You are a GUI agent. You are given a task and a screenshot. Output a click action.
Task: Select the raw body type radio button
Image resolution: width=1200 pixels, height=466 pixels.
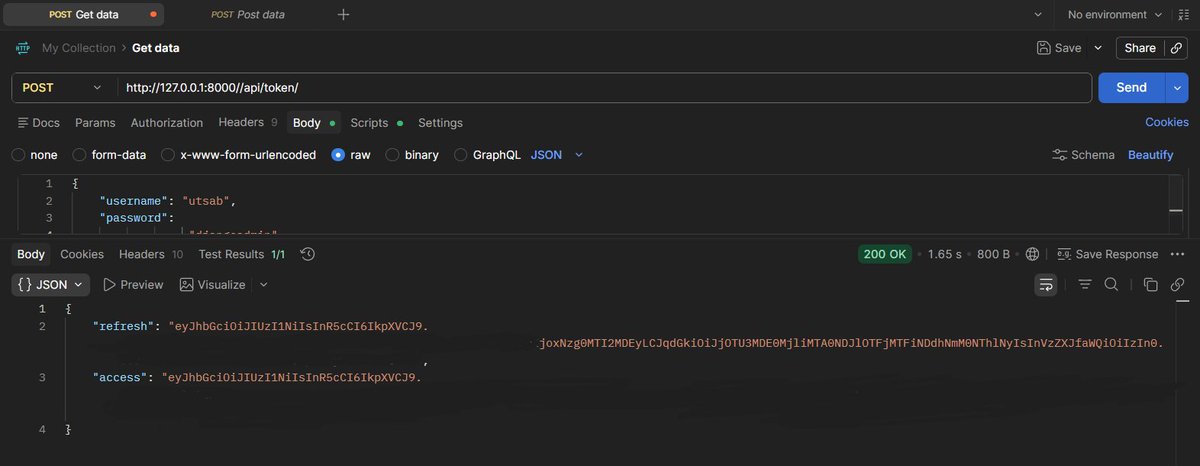(x=338, y=155)
